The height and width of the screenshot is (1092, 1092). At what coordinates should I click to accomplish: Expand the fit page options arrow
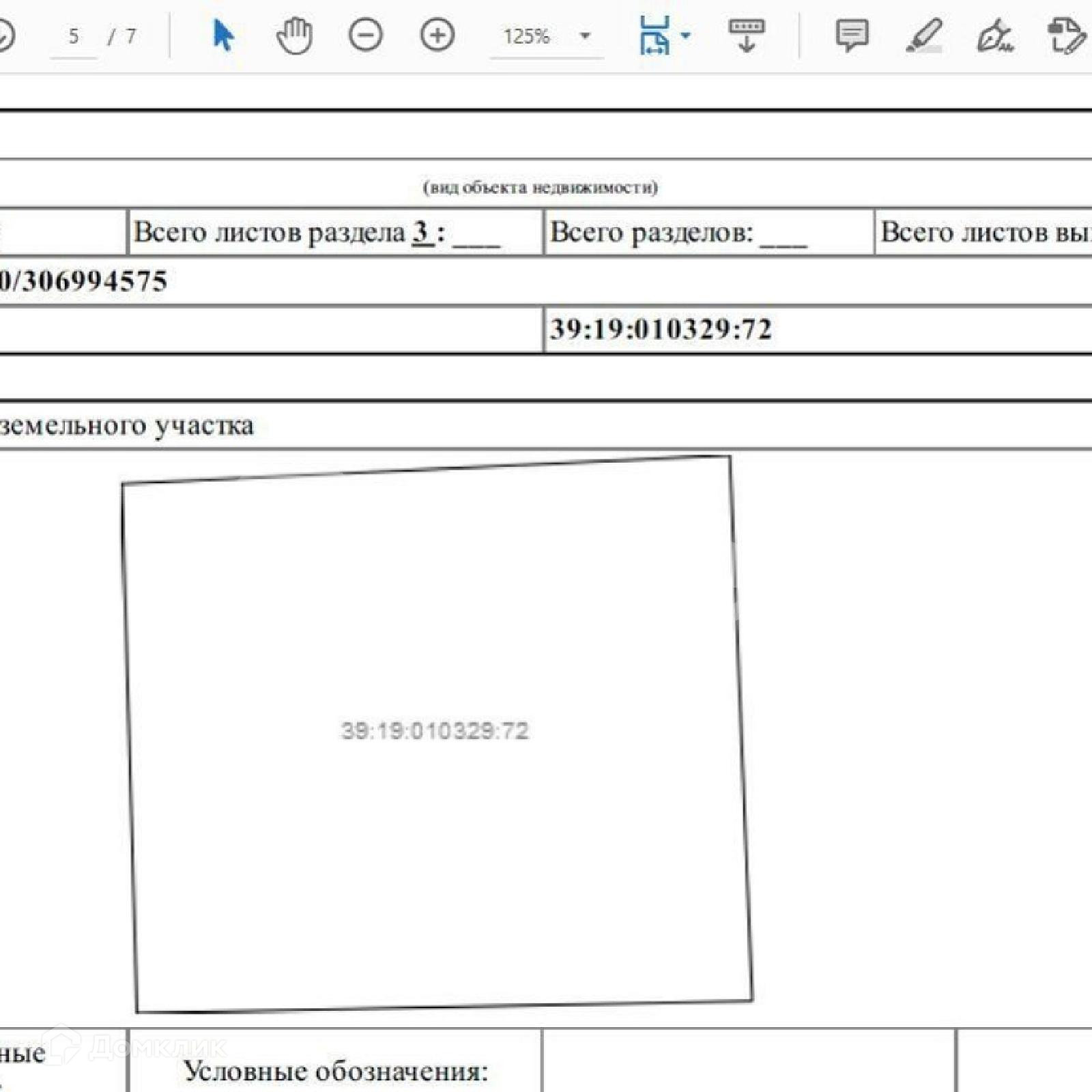686,35
